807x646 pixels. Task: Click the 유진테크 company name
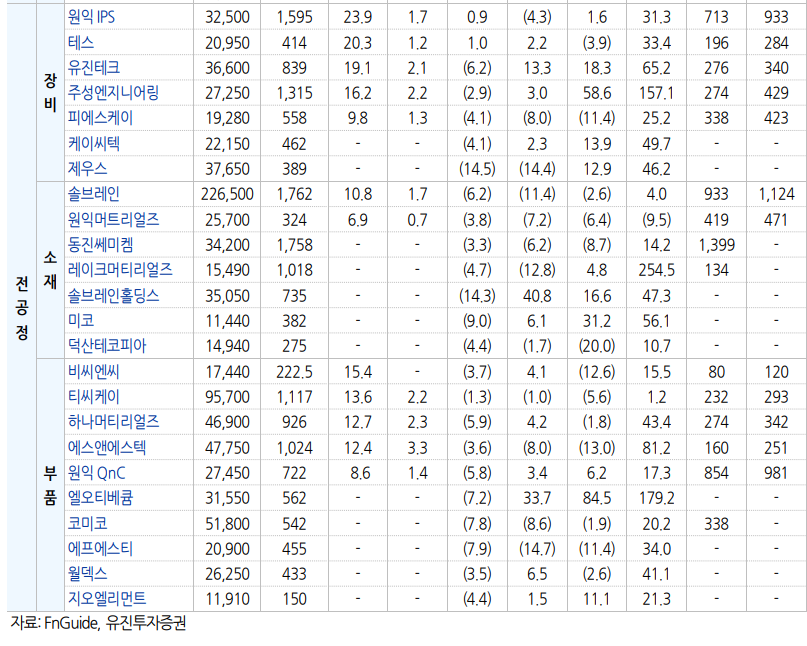pyautogui.click(x=94, y=67)
